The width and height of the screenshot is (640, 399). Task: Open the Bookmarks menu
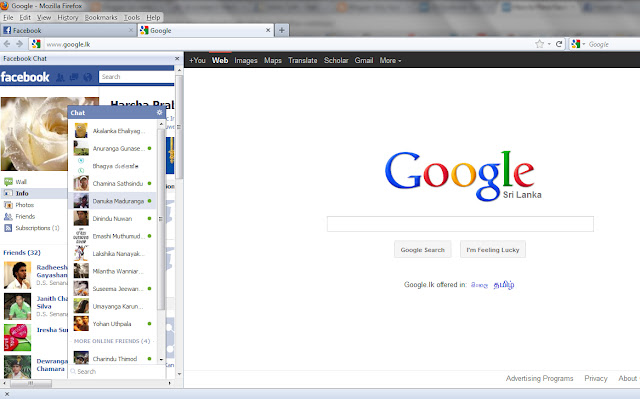click(x=101, y=18)
